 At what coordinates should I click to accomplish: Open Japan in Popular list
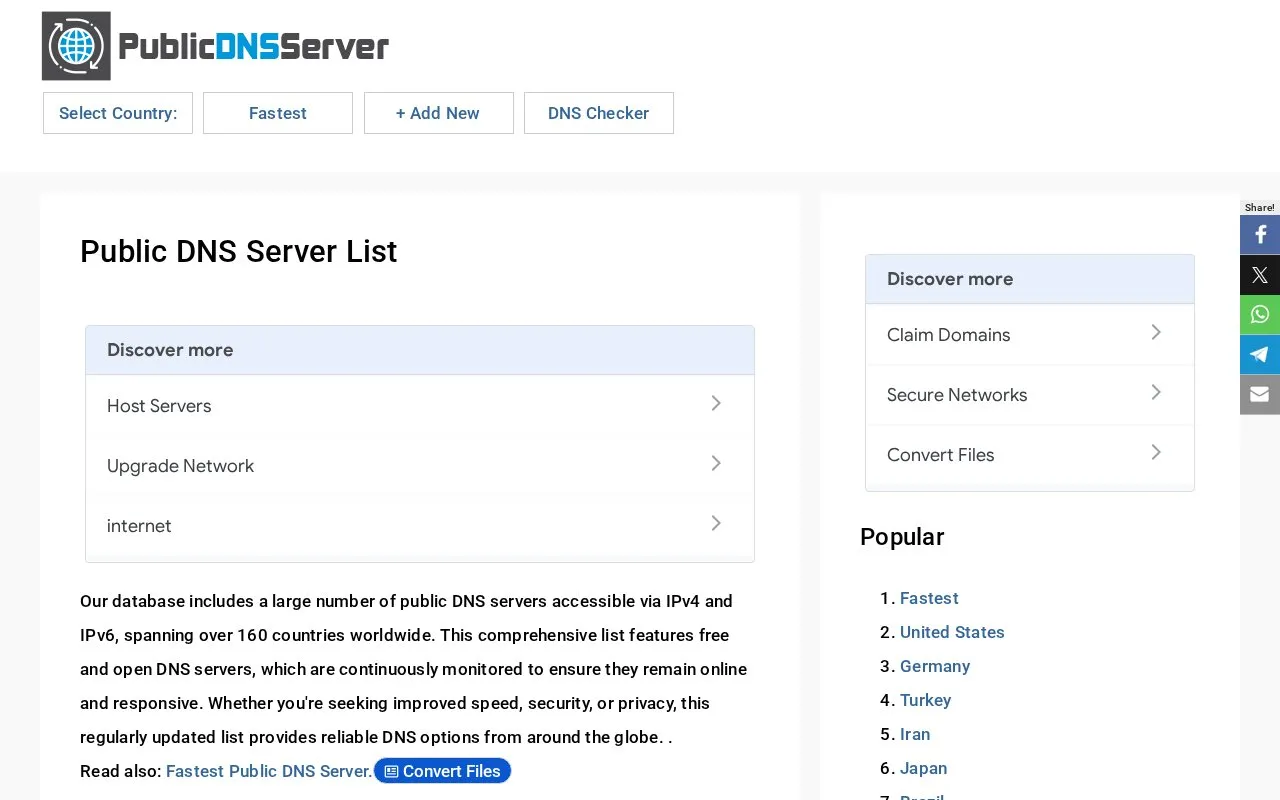click(923, 768)
